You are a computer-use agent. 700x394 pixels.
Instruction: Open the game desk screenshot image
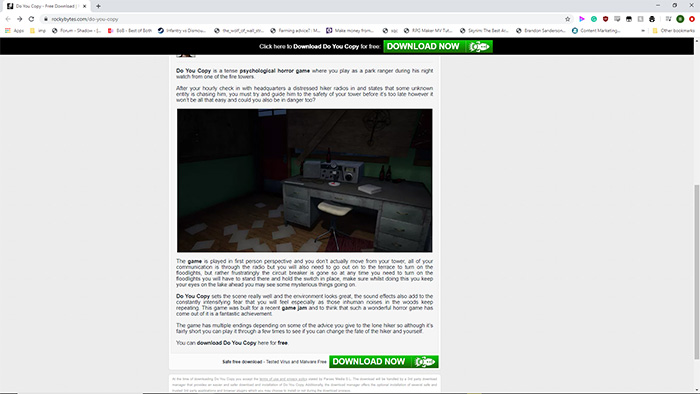[304, 180]
